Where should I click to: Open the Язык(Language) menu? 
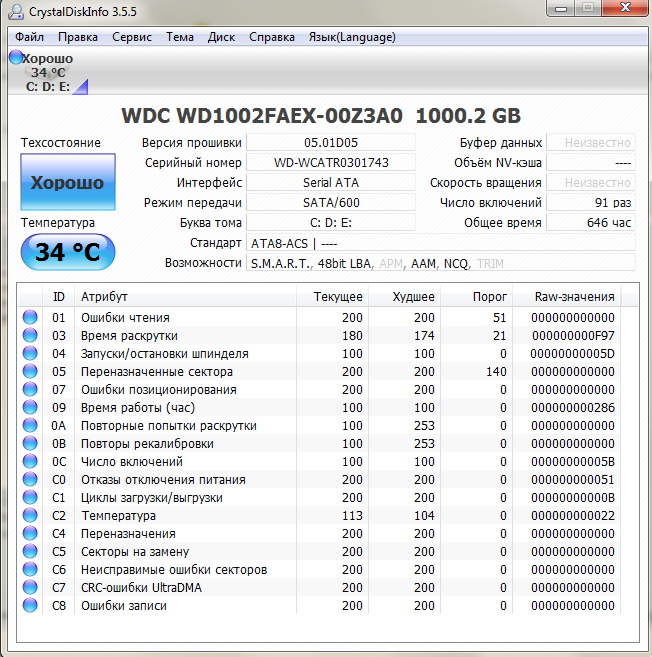(352, 37)
